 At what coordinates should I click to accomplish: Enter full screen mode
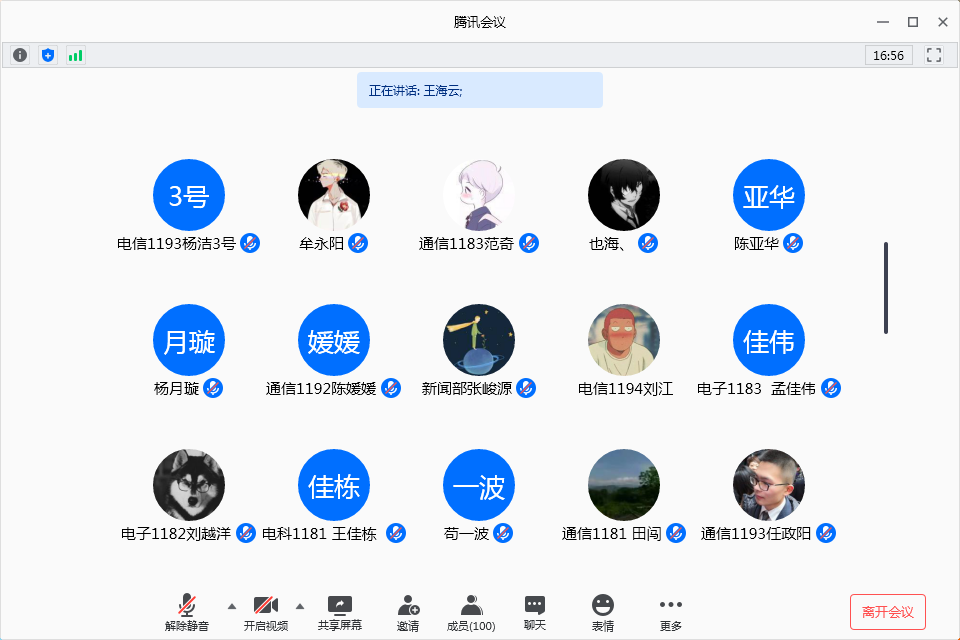coord(934,56)
